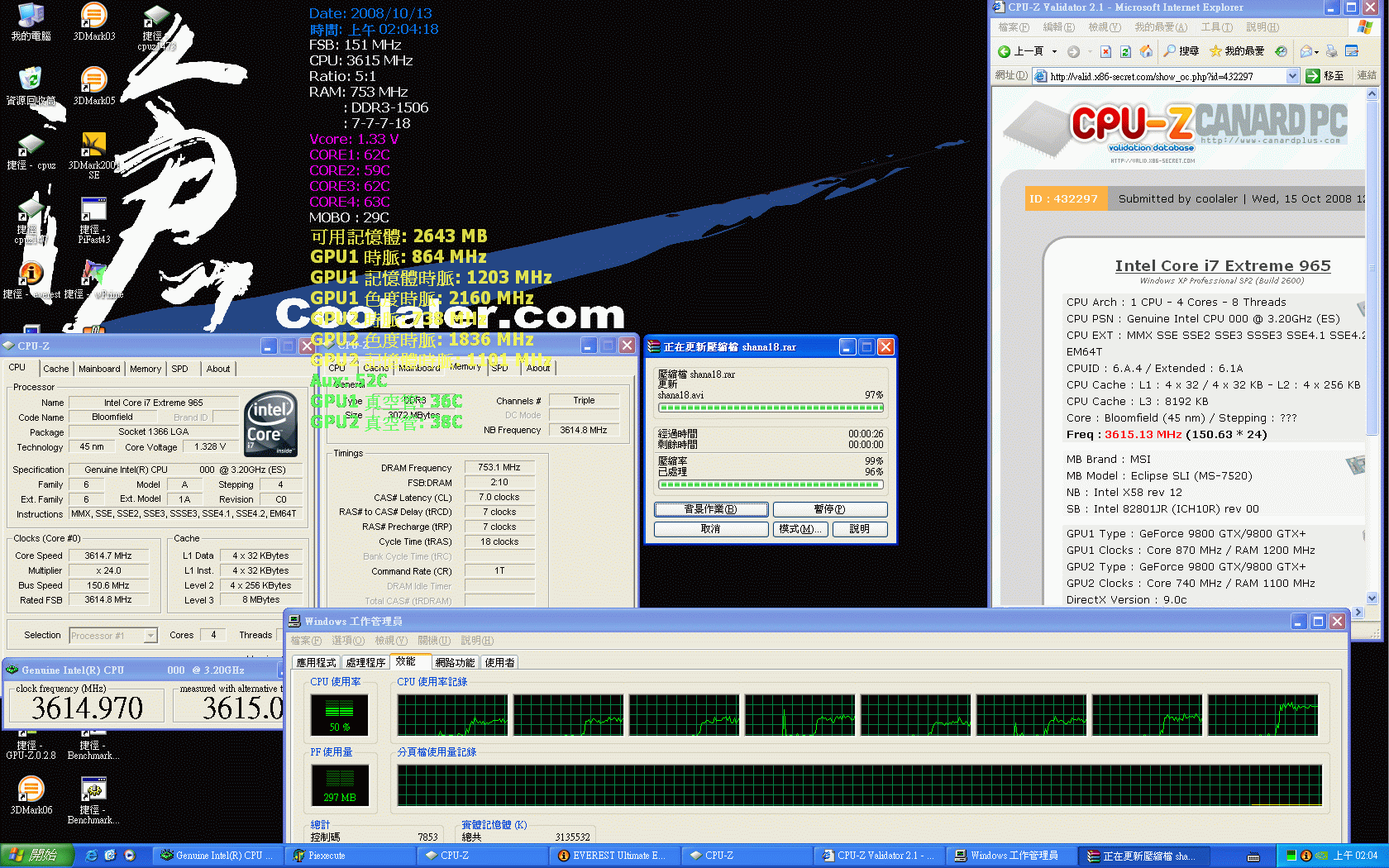Switch to About tab in left CPU-Z
The width and height of the screenshot is (1389, 868).
(x=218, y=369)
